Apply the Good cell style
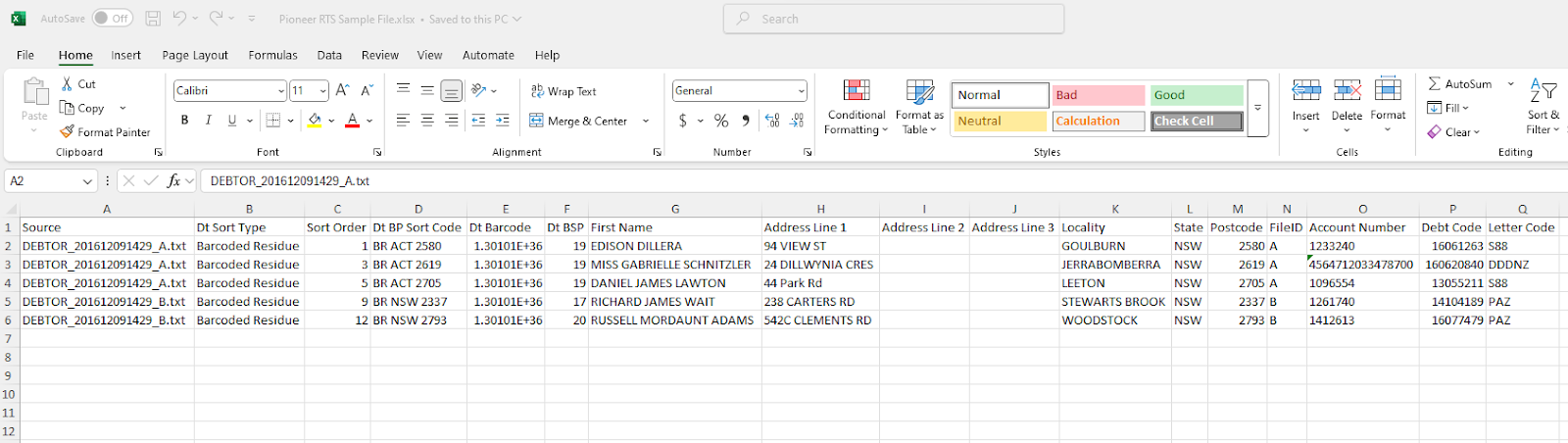 click(x=1196, y=95)
